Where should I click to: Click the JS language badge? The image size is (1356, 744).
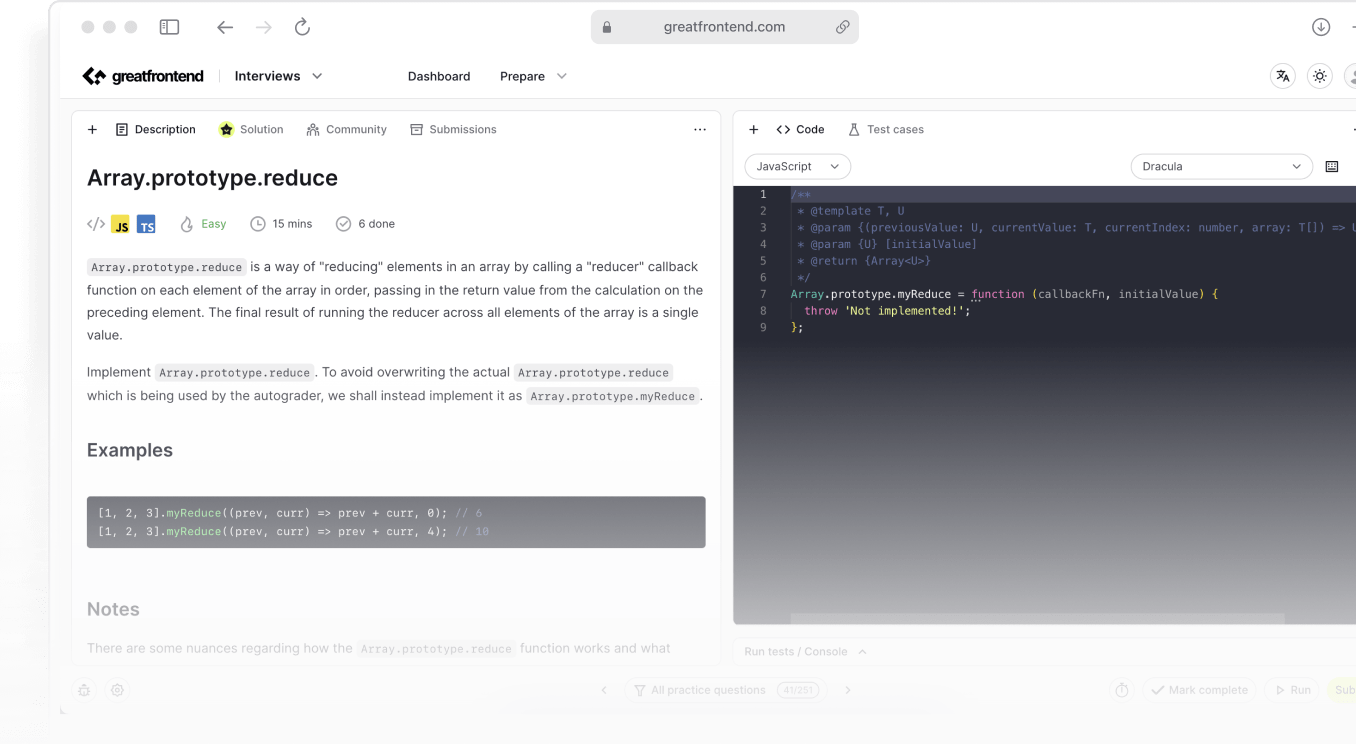[x=121, y=224]
